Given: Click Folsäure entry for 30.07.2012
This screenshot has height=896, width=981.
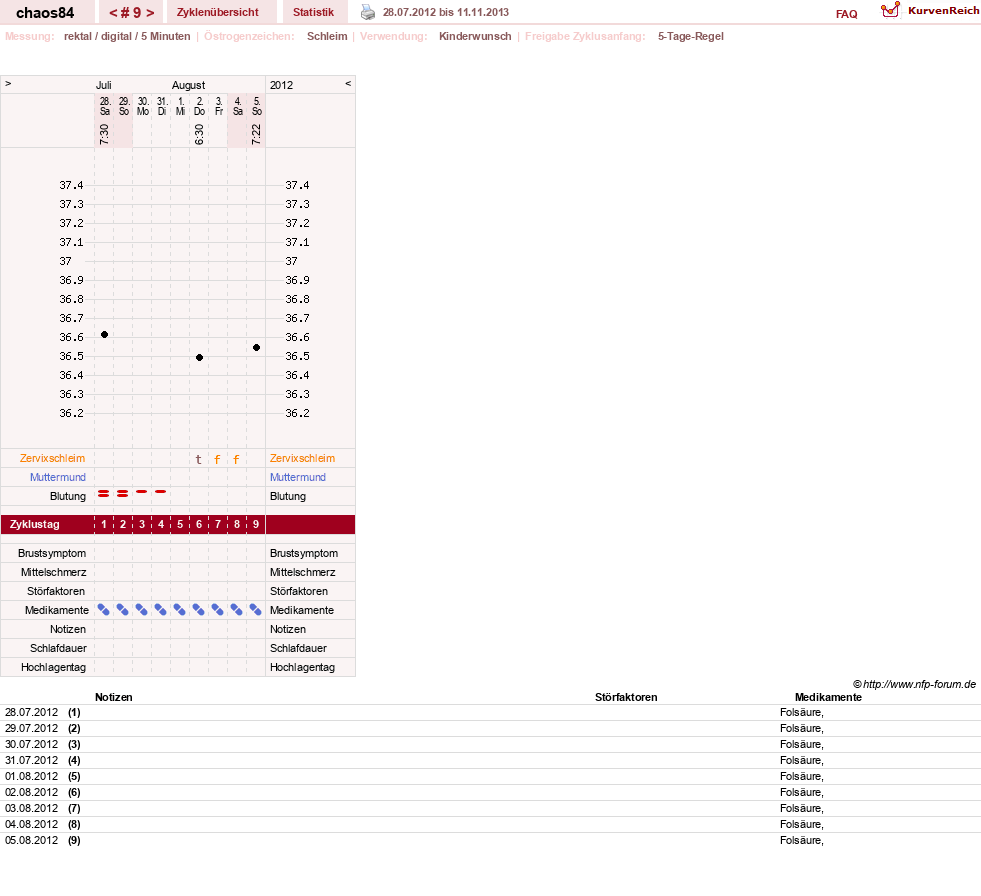Looking at the screenshot, I should pos(801,744).
